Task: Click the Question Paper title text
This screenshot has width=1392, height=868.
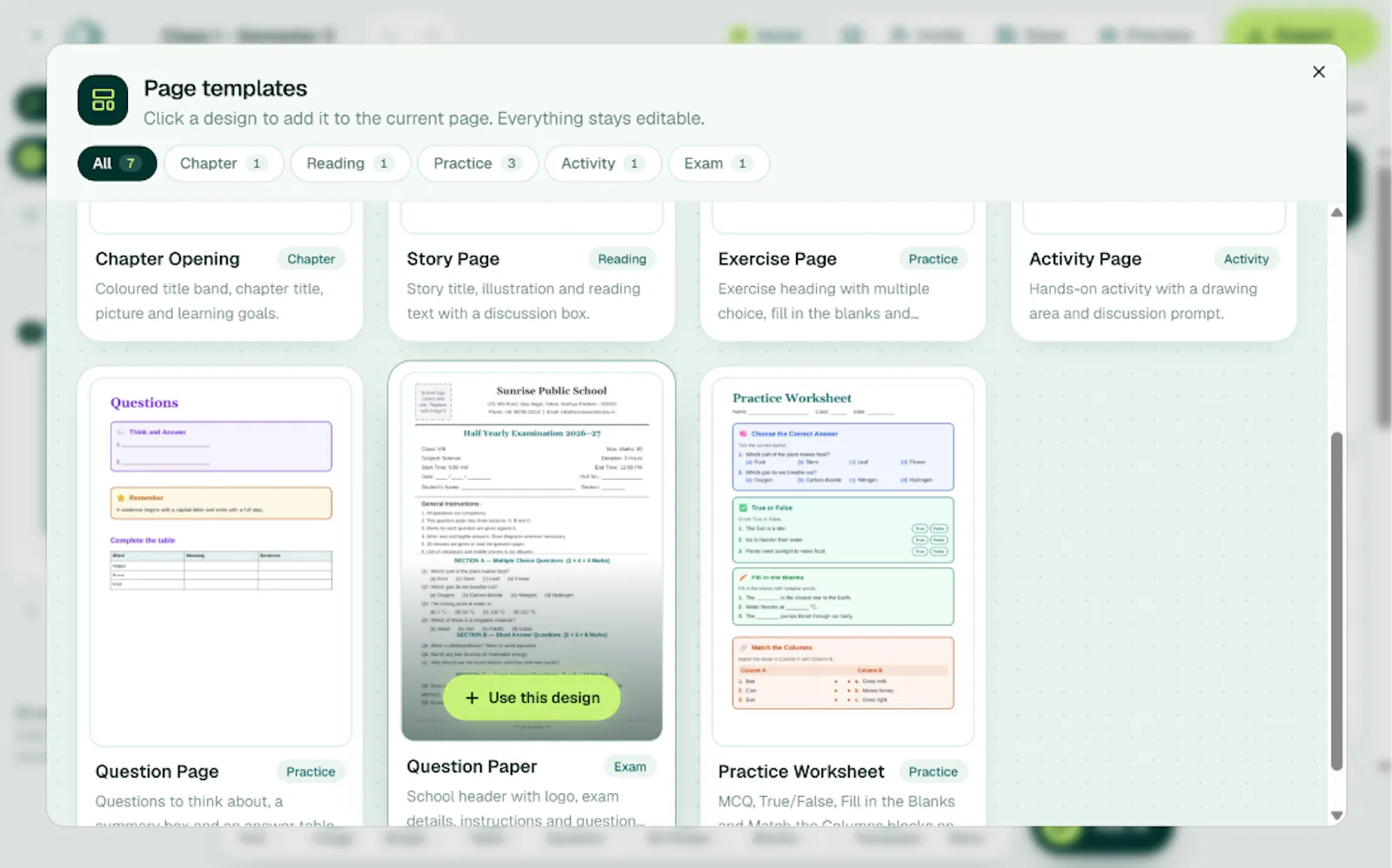Action: click(x=472, y=766)
